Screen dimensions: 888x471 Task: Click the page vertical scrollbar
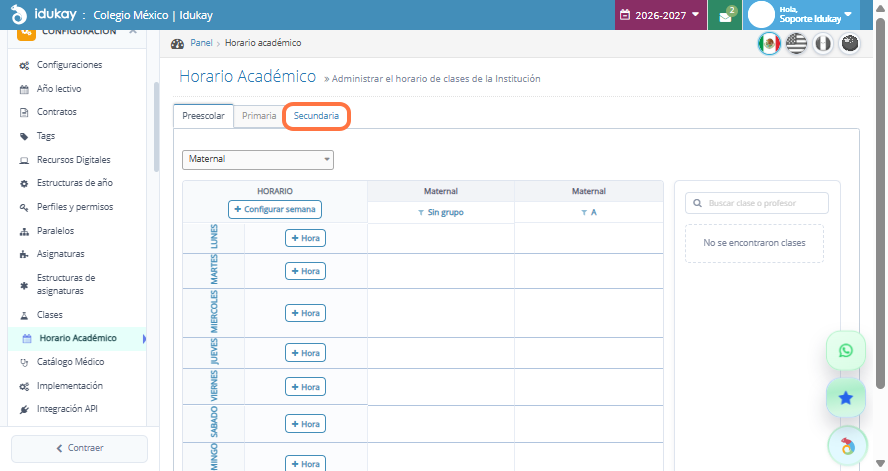coord(881,204)
